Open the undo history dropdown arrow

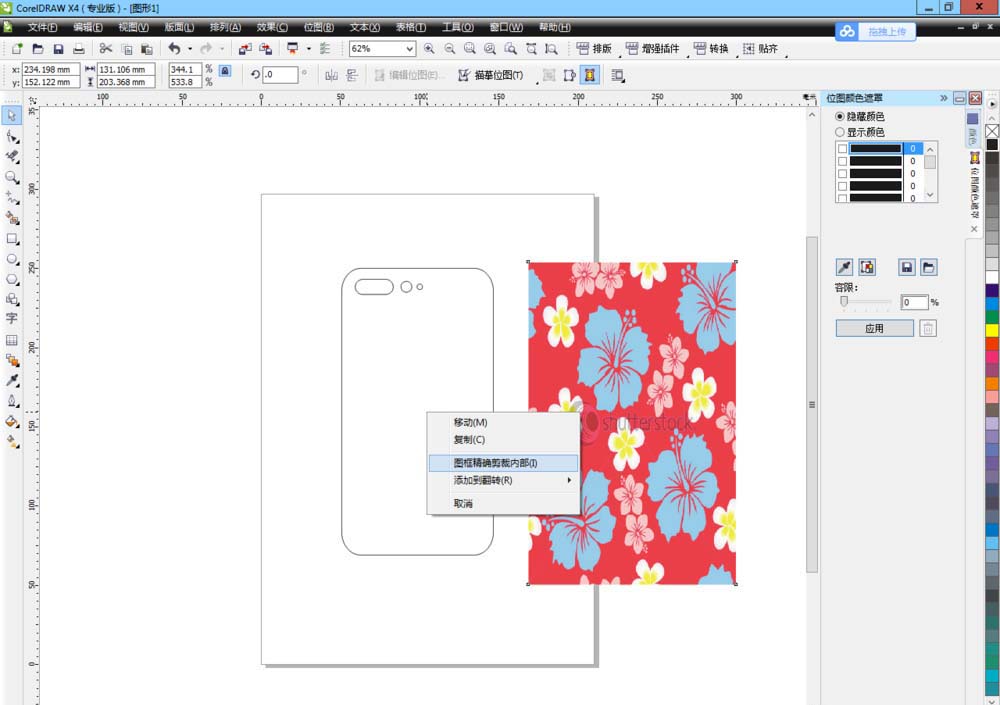(189, 48)
